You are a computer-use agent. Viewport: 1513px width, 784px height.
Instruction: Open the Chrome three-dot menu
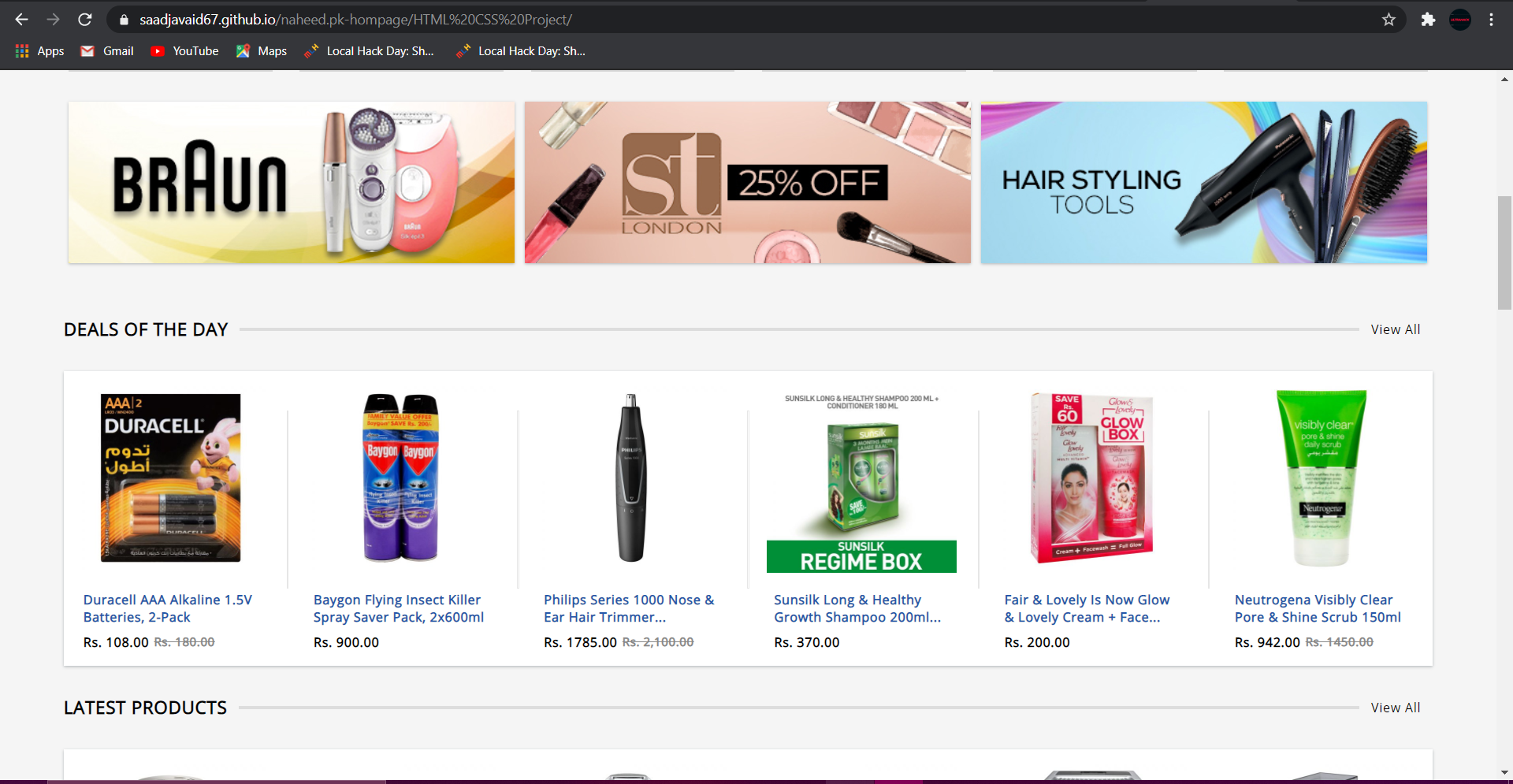[1491, 20]
